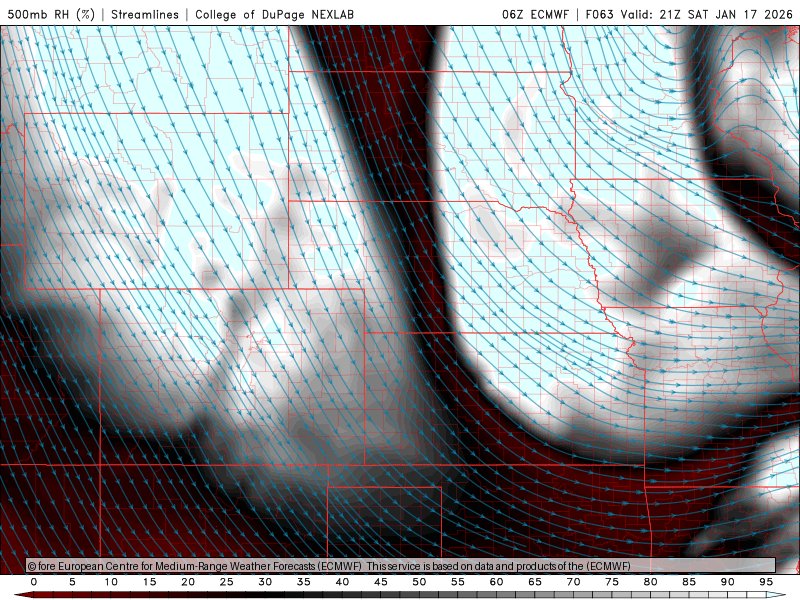The height and width of the screenshot is (600, 800).
Task: Click "Valid: 21Z SAT JAN 17 2026" text
Action: [x=707, y=14]
